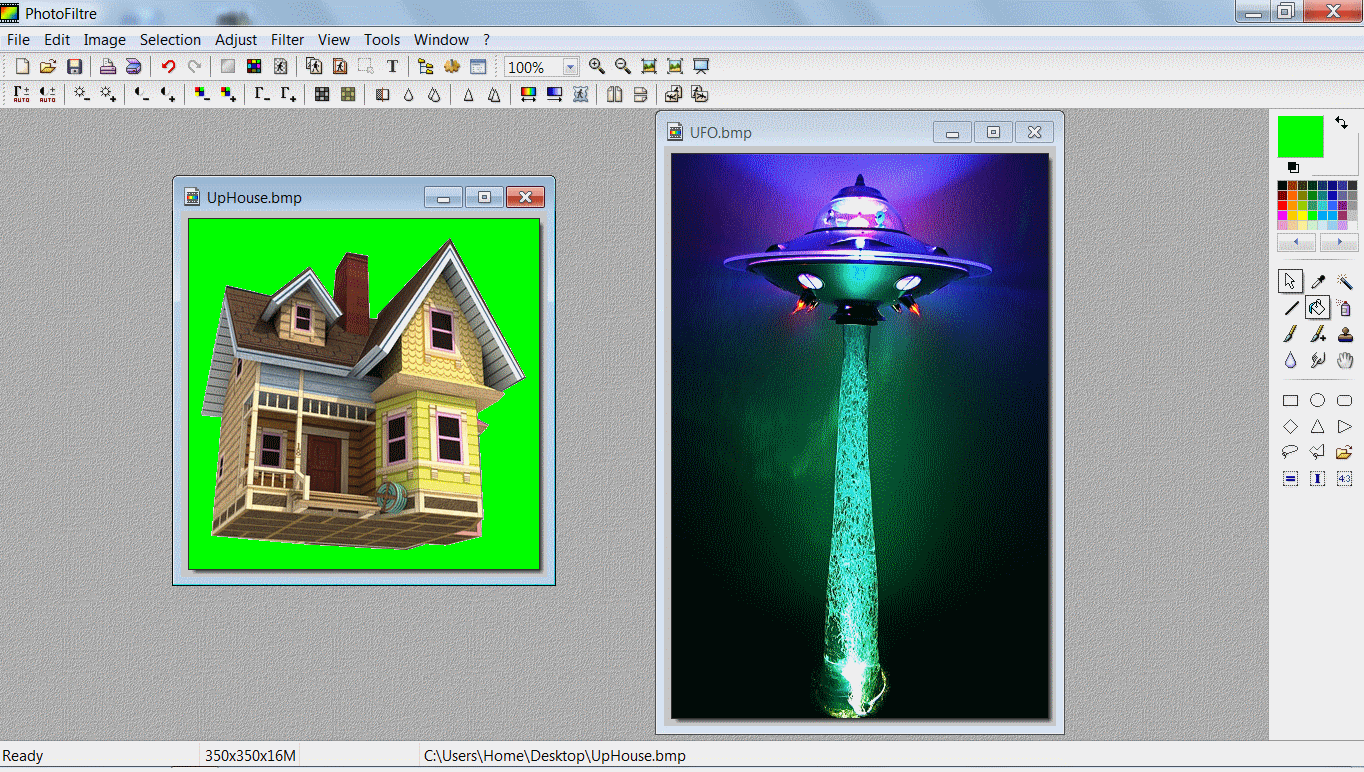Increase contrast with the half-circle plus icon
This screenshot has width=1364, height=772.
[168, 94]
